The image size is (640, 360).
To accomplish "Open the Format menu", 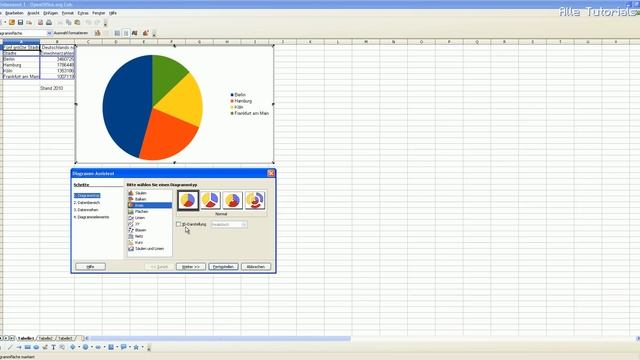I will (x=67, y=13).
